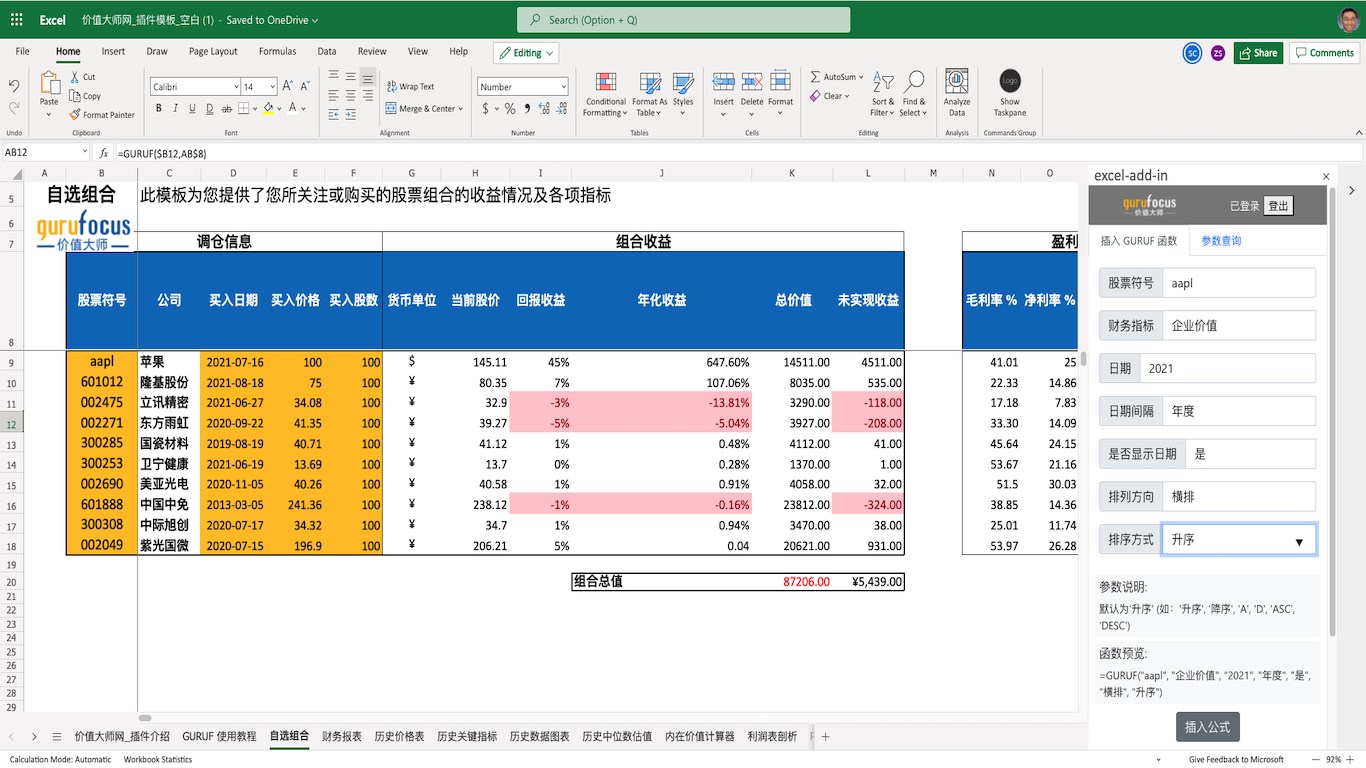Activate the Format Painter

(102, 115)
